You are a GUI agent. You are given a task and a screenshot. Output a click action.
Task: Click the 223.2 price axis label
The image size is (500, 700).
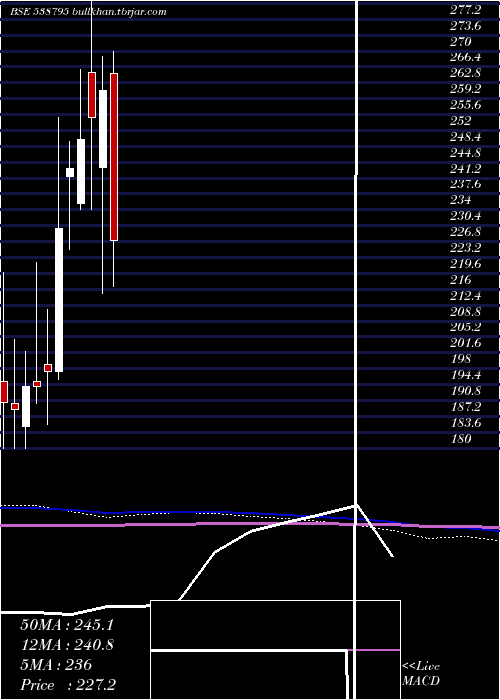[465, 248]
